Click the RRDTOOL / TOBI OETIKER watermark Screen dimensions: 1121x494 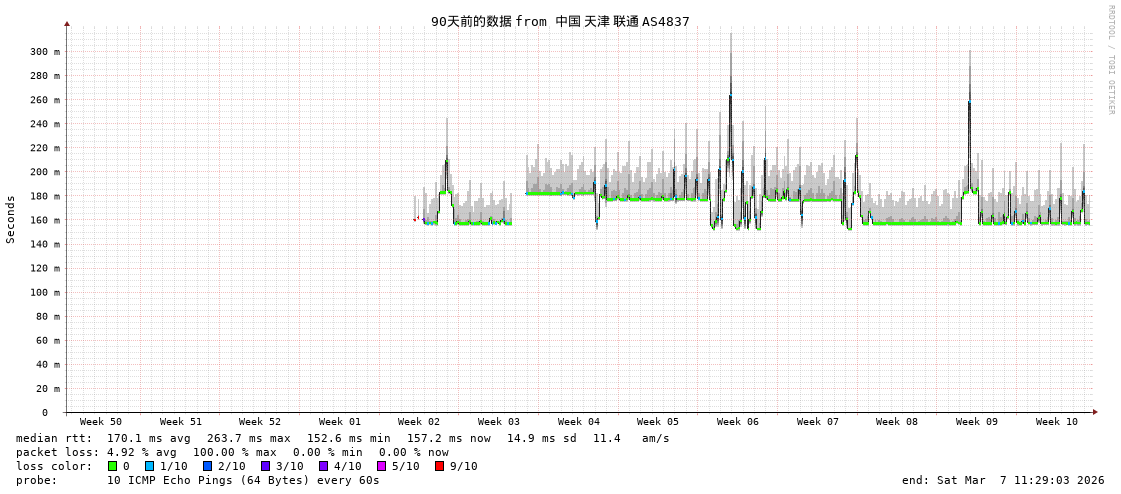click(x=1110, y=60)
